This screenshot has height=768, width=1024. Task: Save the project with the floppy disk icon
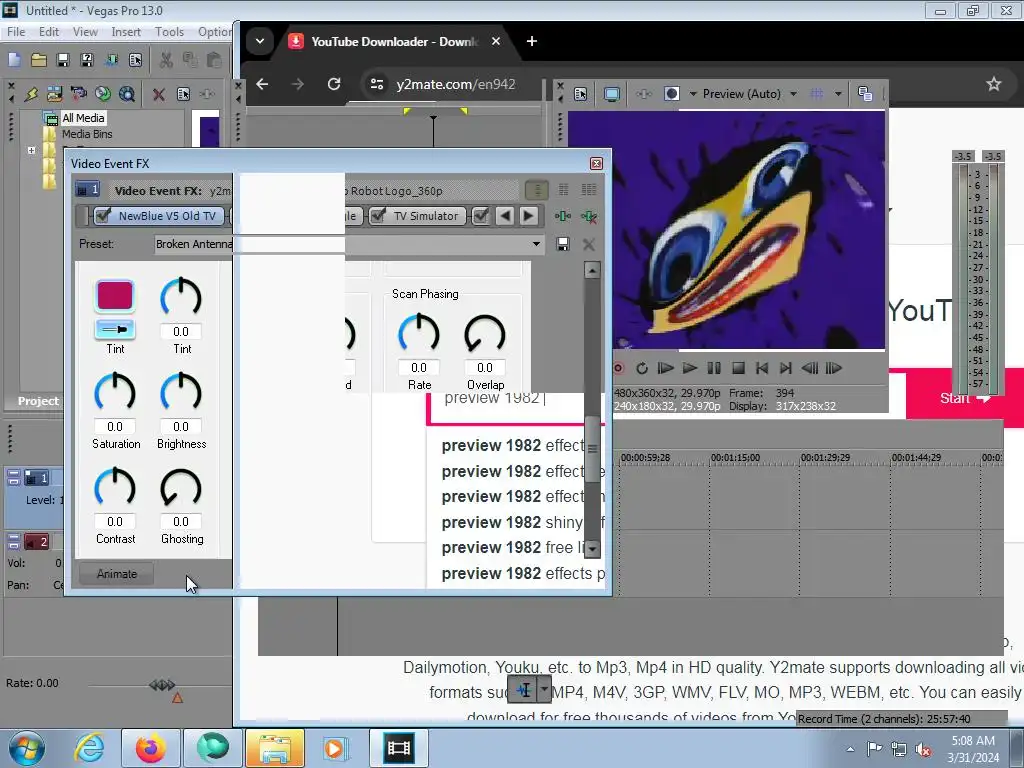63,60
